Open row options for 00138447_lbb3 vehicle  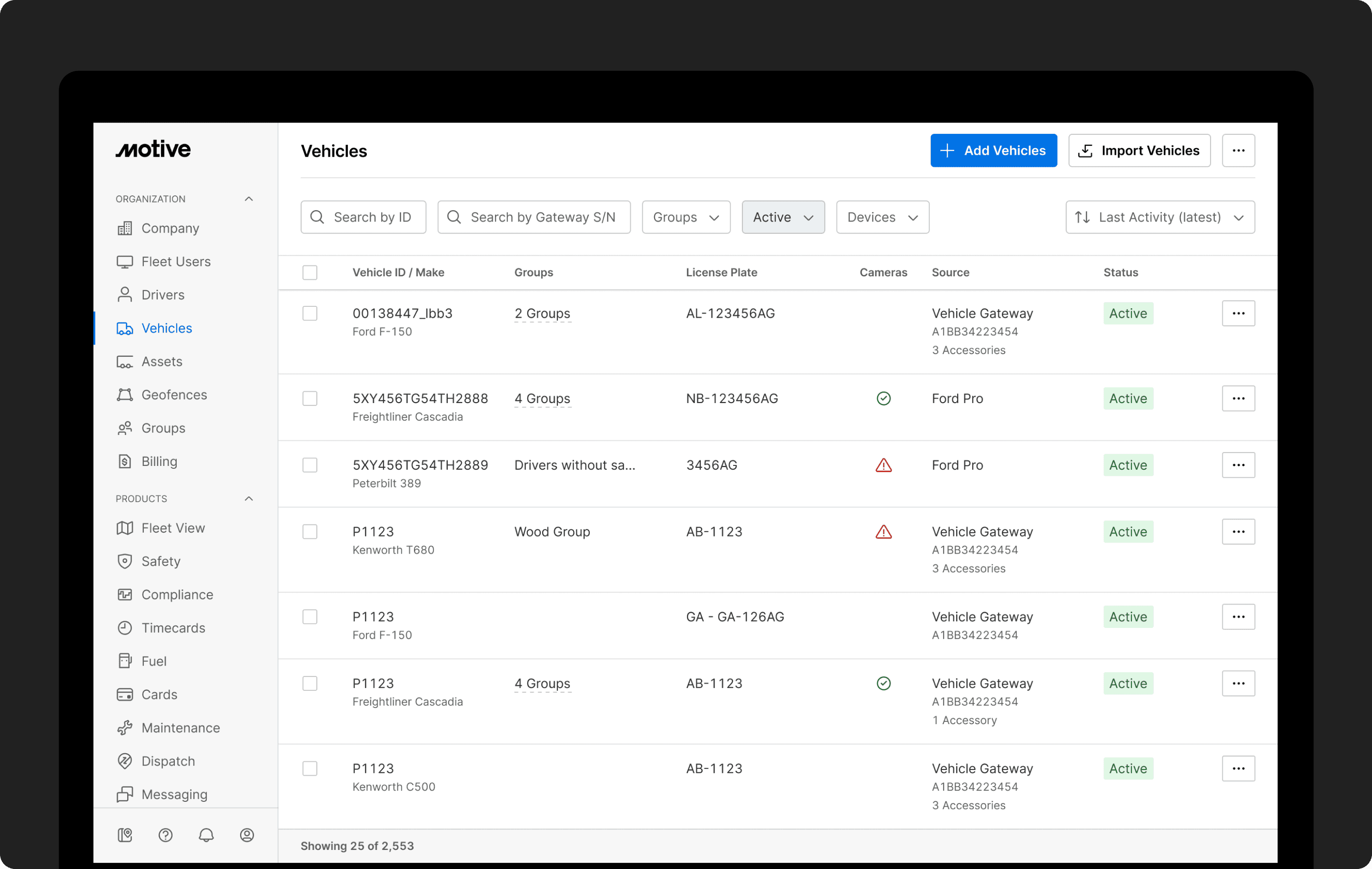(x=1238, y=313)
